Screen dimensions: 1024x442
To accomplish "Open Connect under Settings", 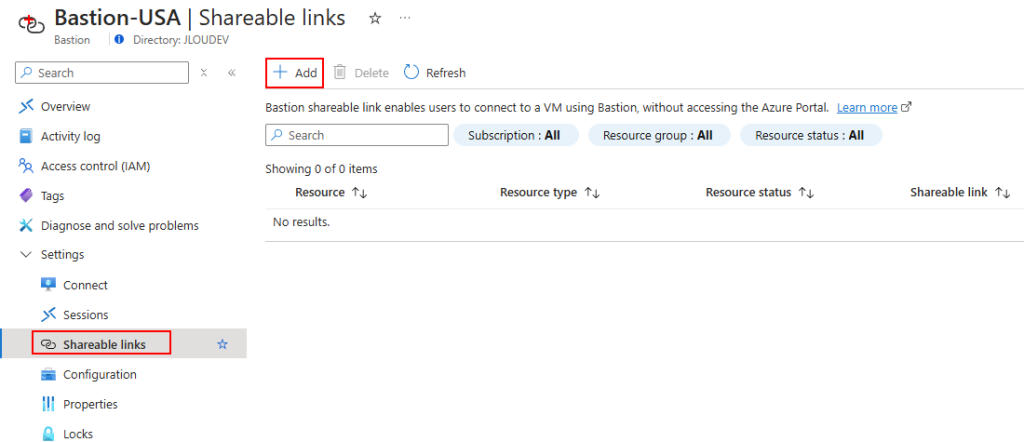I will [x=86, y=285].
